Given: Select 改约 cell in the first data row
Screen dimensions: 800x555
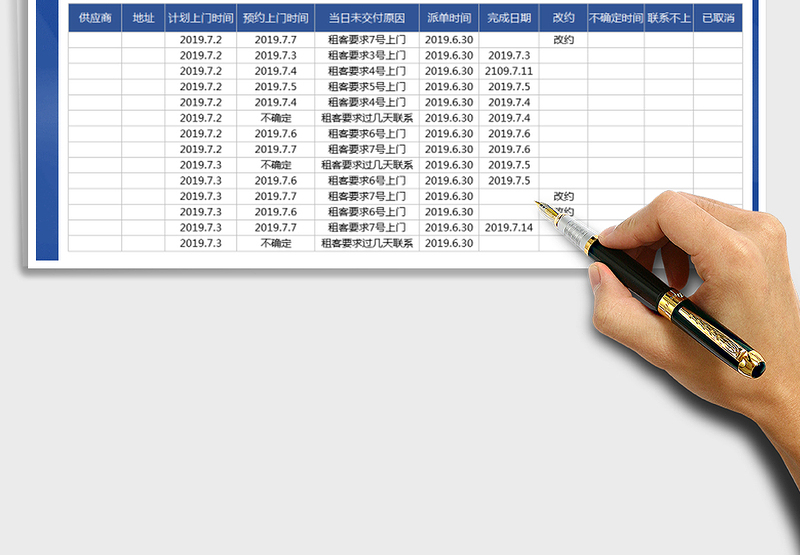Looking at the screenshot, I should point(563,40).
